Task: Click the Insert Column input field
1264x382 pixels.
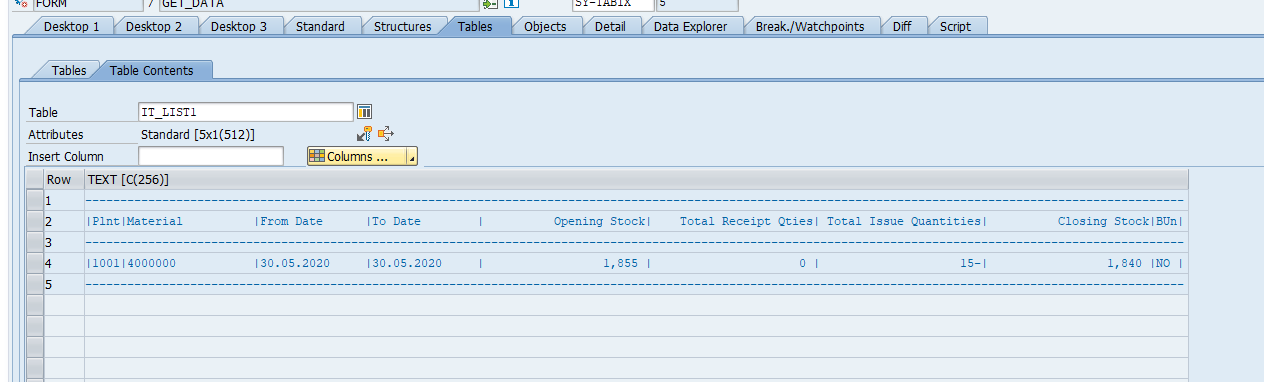Action: [x=210, y=156]
